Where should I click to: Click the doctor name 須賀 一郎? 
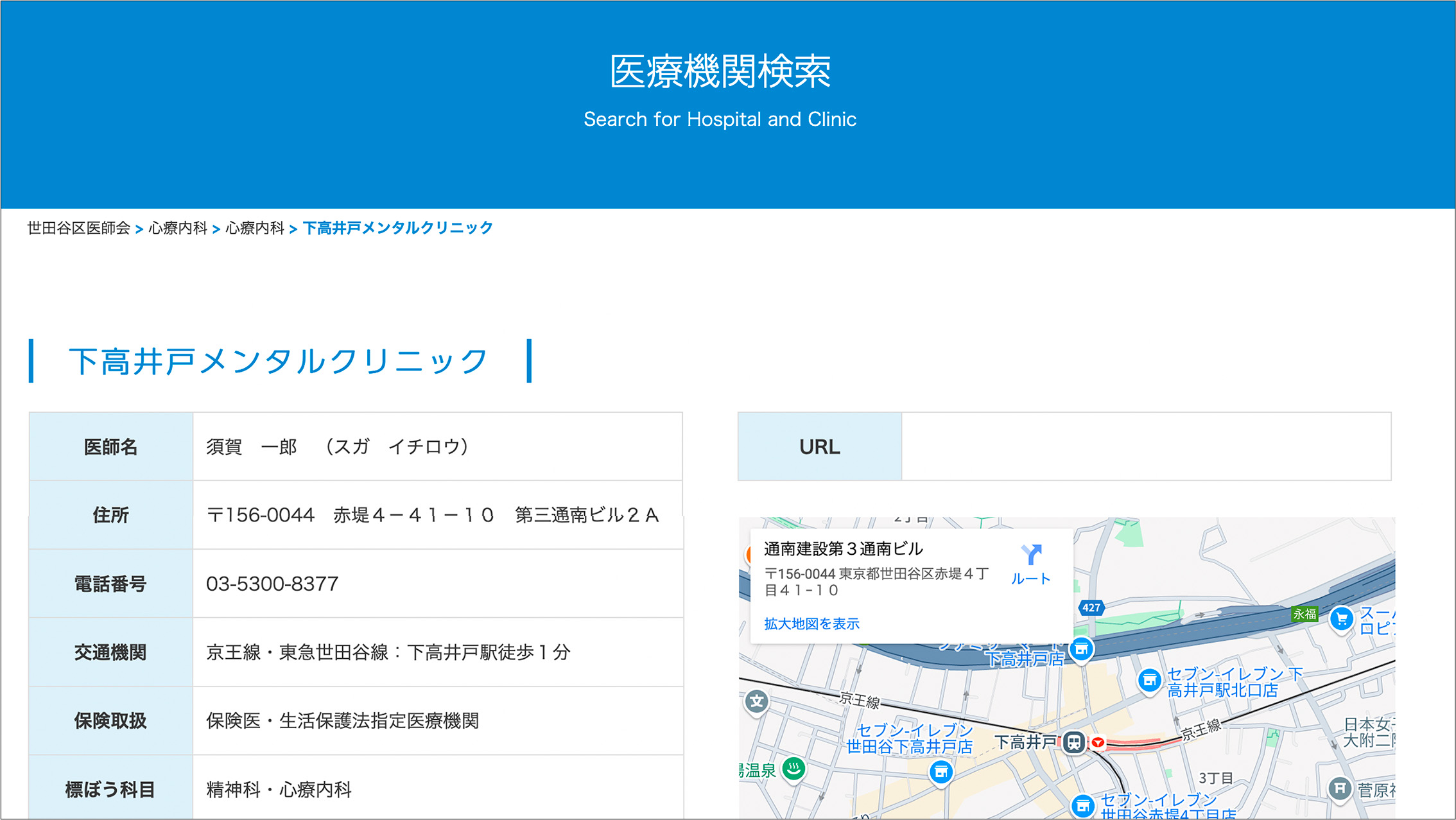click(252, 446)
